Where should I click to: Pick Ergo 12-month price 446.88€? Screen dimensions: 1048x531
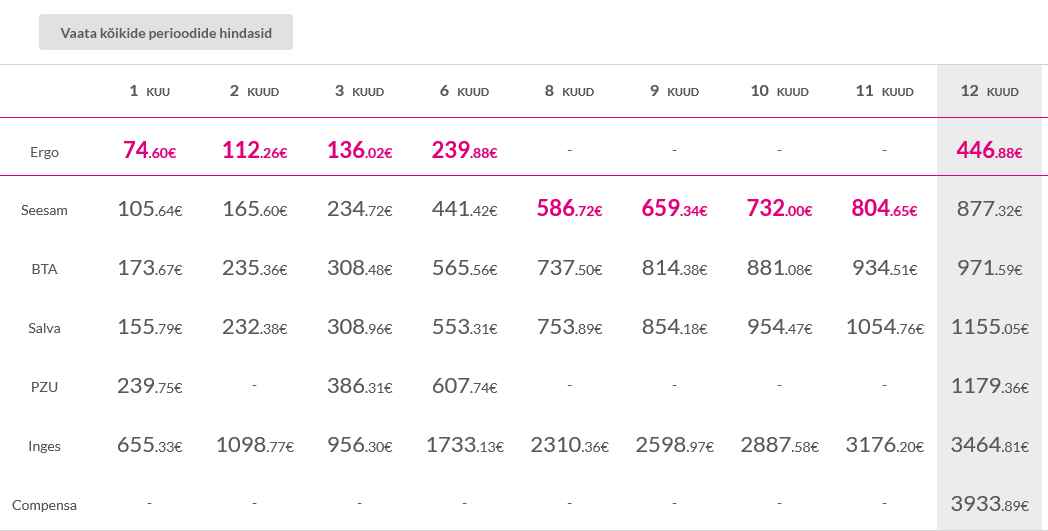[989, 151]
